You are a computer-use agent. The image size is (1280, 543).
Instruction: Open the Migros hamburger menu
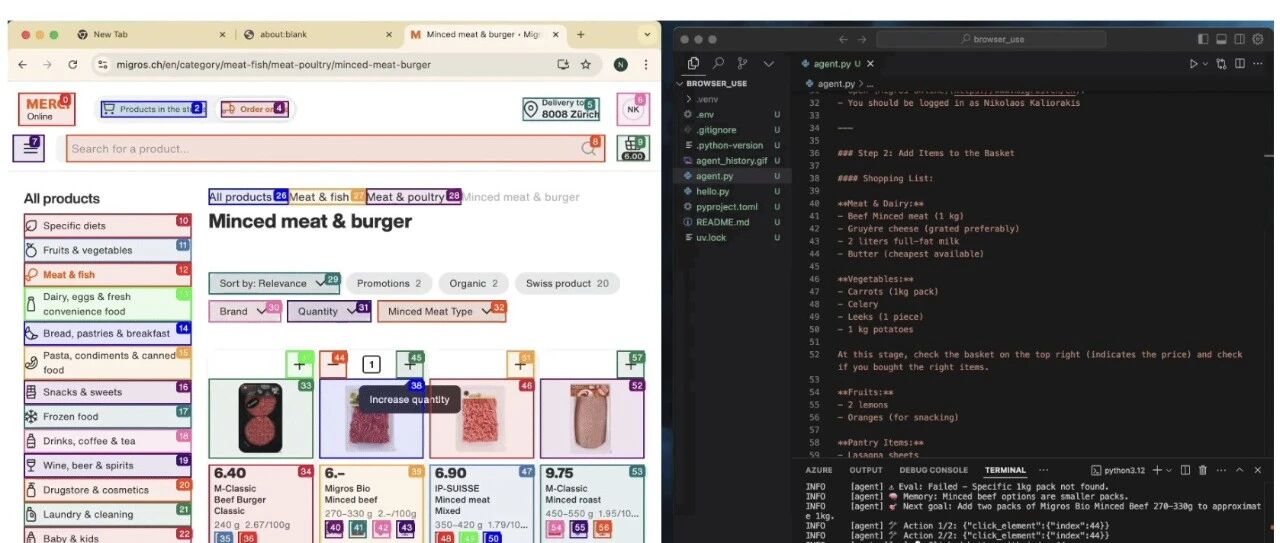(x=28, y=148)
